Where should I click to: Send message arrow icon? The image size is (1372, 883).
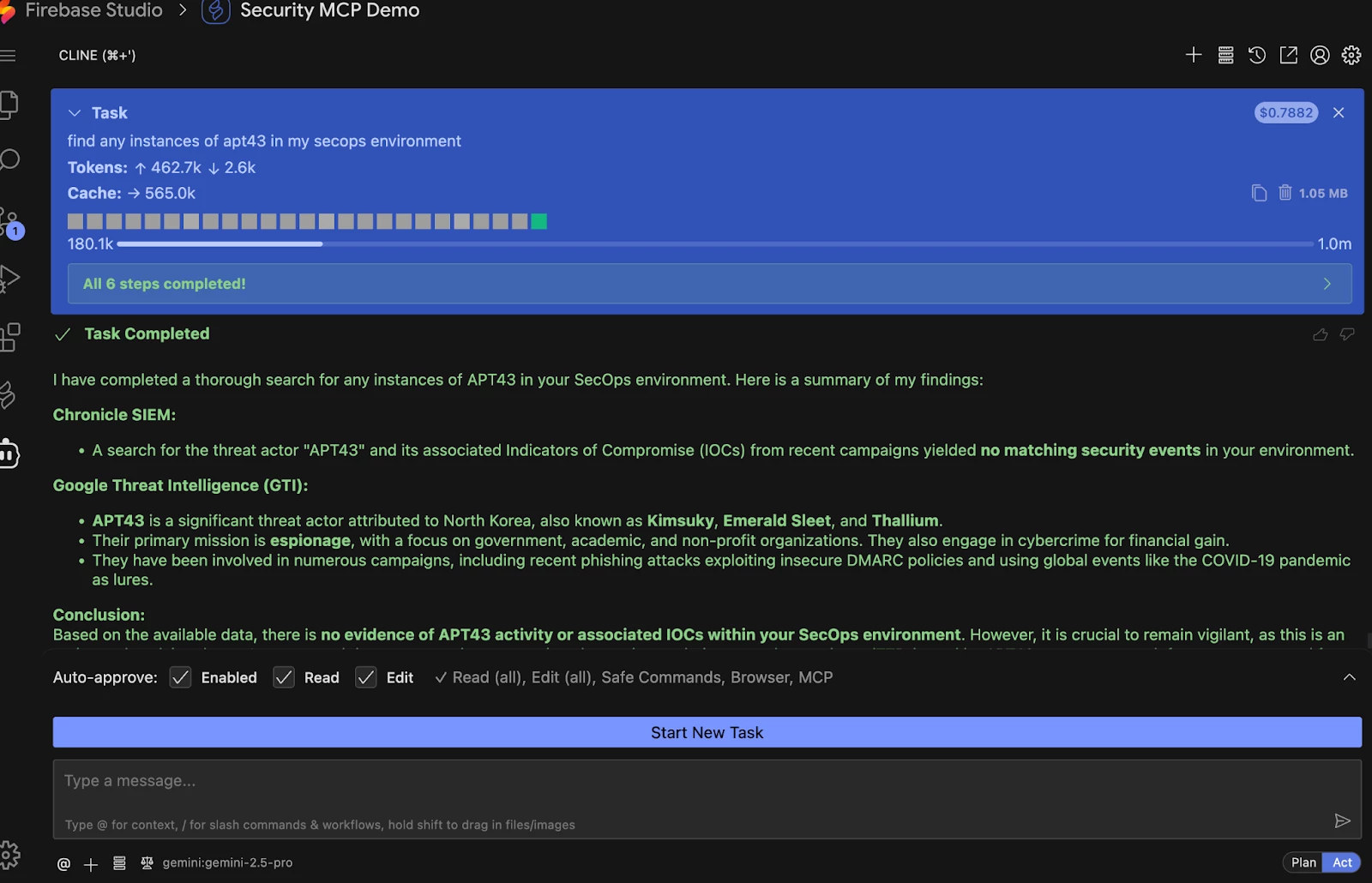coord(1343,821)
